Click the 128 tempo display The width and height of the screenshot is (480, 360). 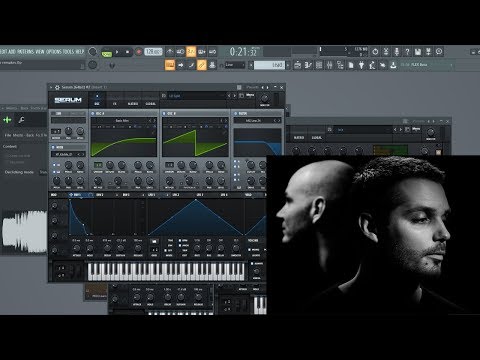(x=153, y=52)
